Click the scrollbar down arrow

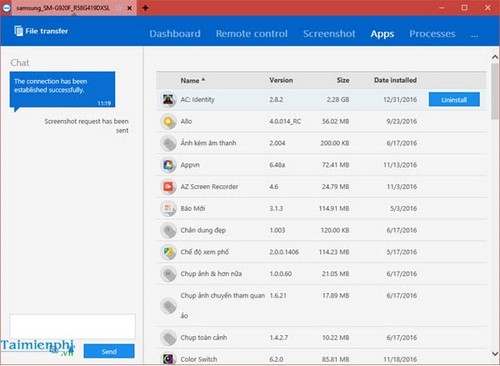[x=495, y=353]
